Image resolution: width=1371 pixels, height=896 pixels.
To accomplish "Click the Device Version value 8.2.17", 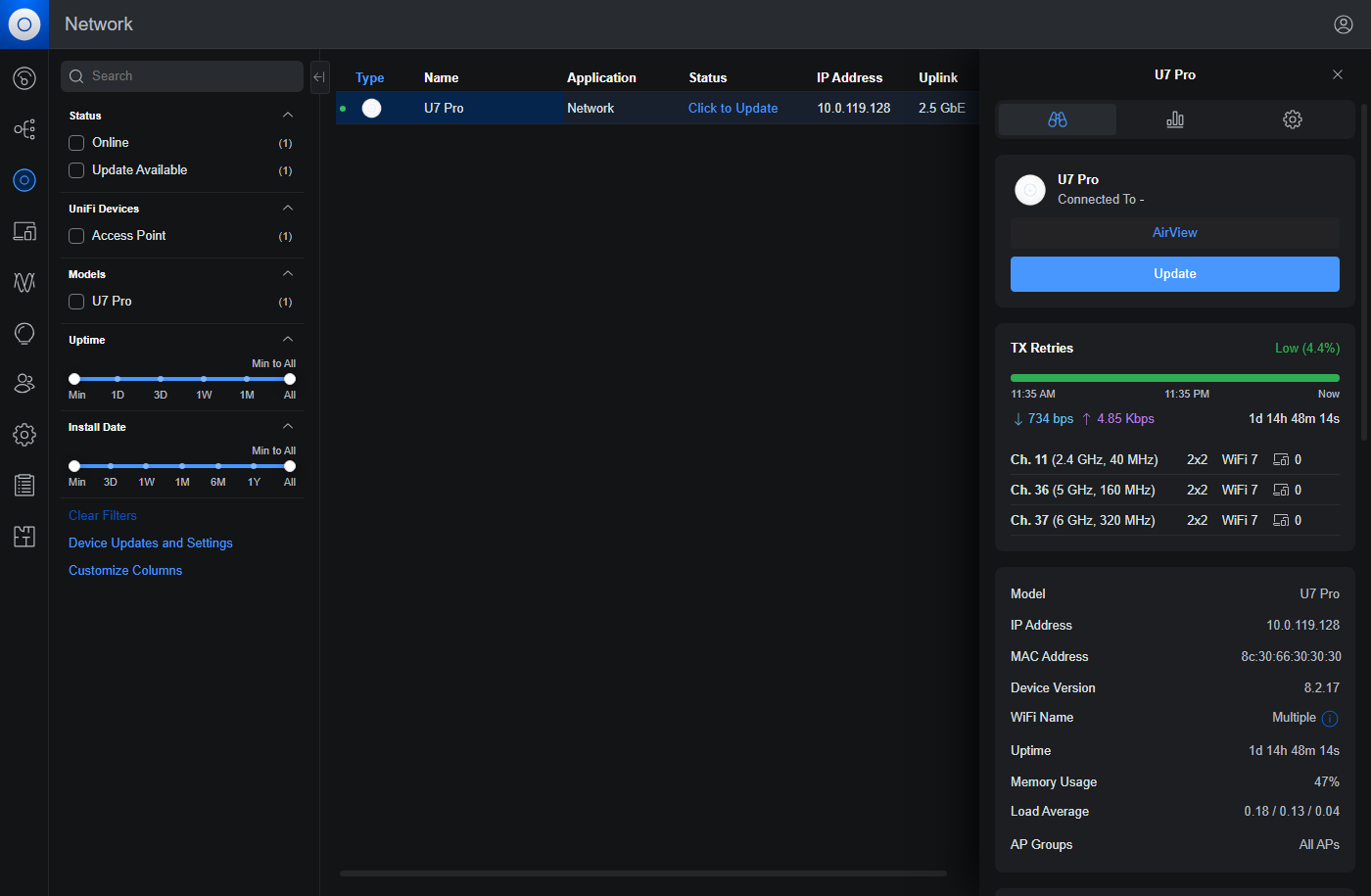I will pos(1322,688).
